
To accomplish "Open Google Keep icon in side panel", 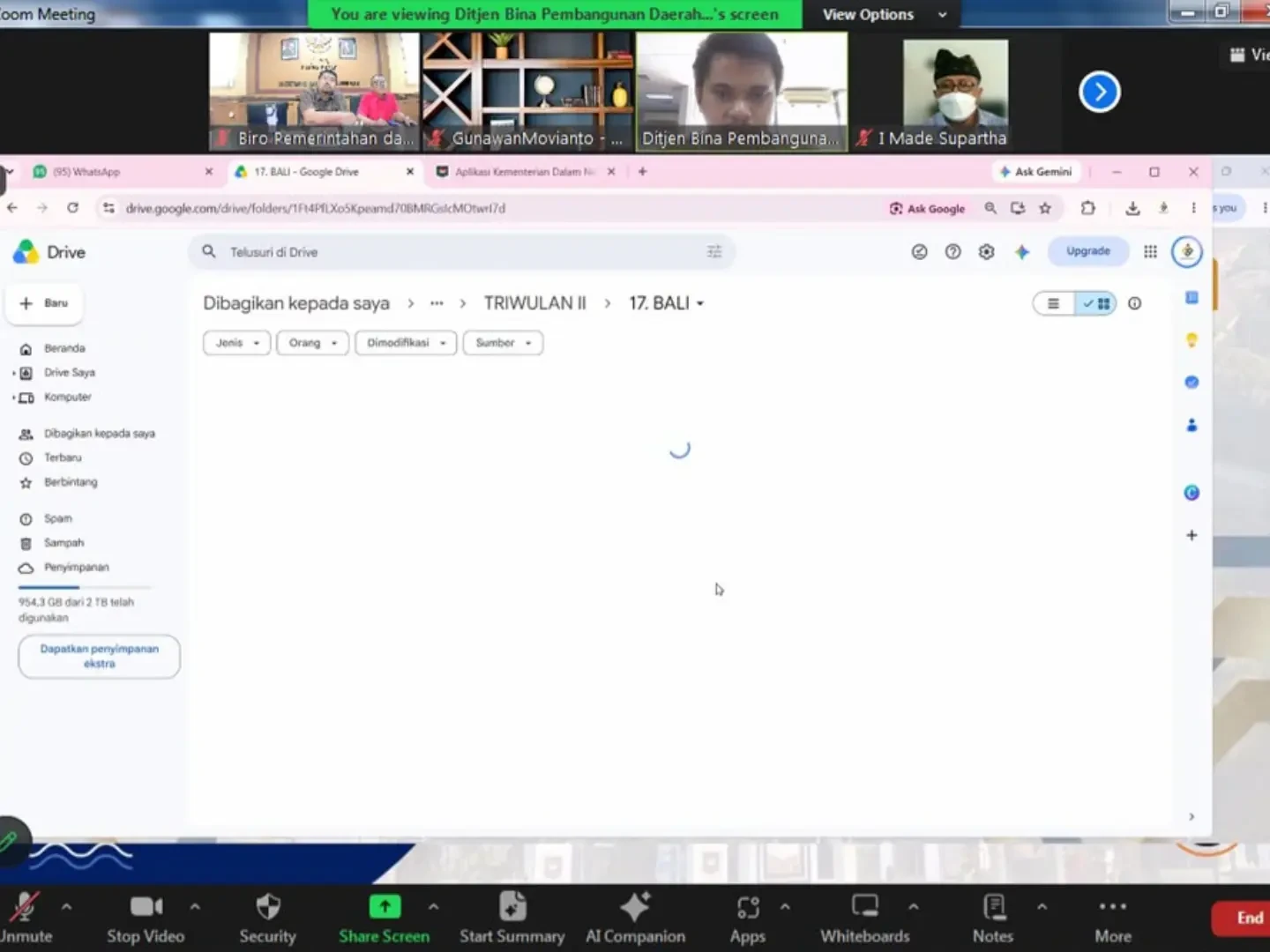I will click(x=1192, y=340).
